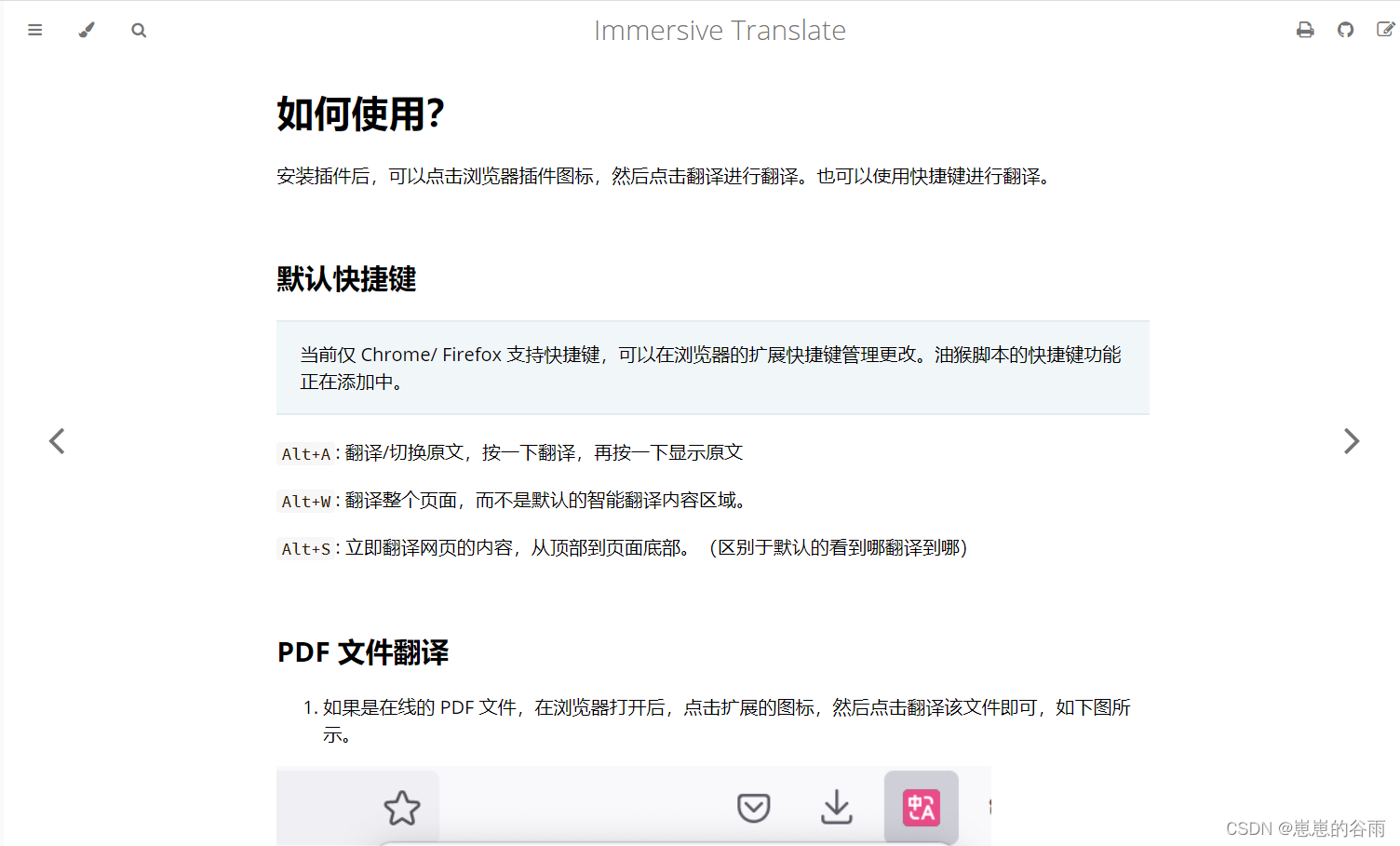Open the GitHub repository icon

pos(1345,30)
